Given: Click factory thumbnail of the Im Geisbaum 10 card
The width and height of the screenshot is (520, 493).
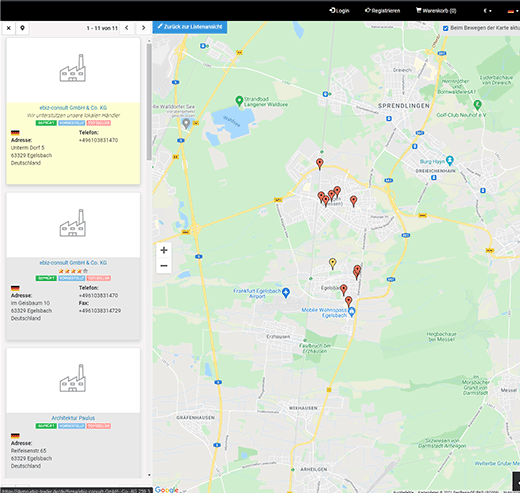Looking at the screenshot, I should click(73, 223).
